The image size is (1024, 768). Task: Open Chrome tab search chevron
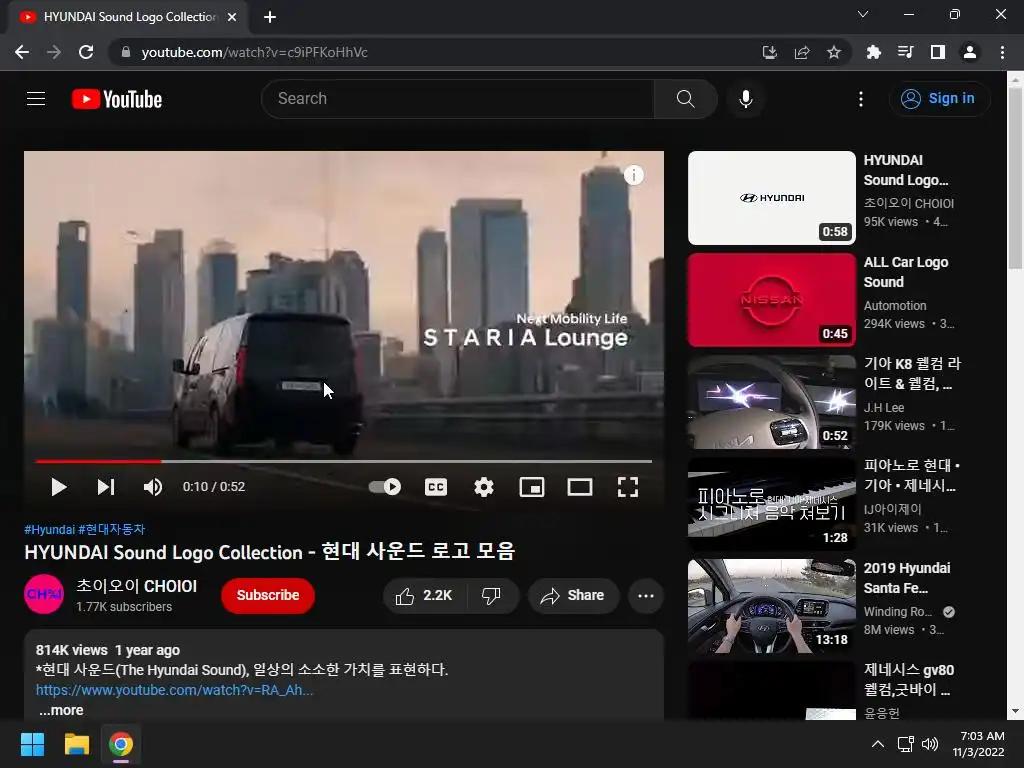point(863,14)
